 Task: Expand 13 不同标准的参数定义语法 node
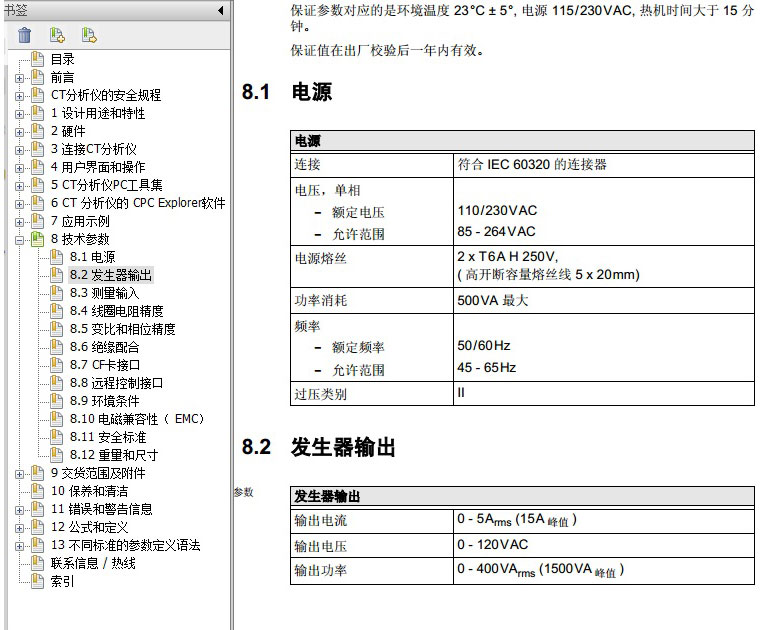pyautogui.click(x=20, y=545)
